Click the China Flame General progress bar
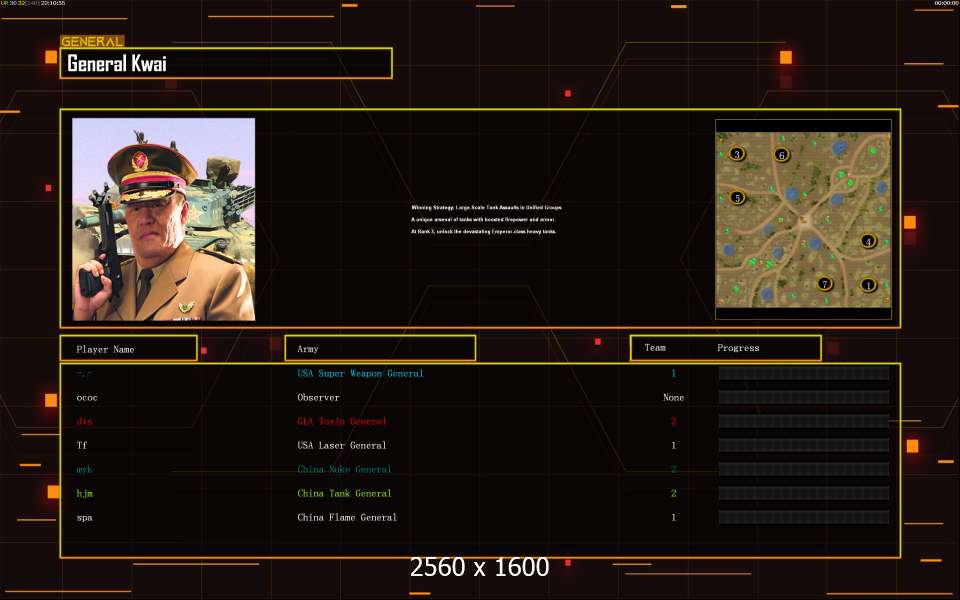This screenshot has height=600, width=960. point(804,517)
